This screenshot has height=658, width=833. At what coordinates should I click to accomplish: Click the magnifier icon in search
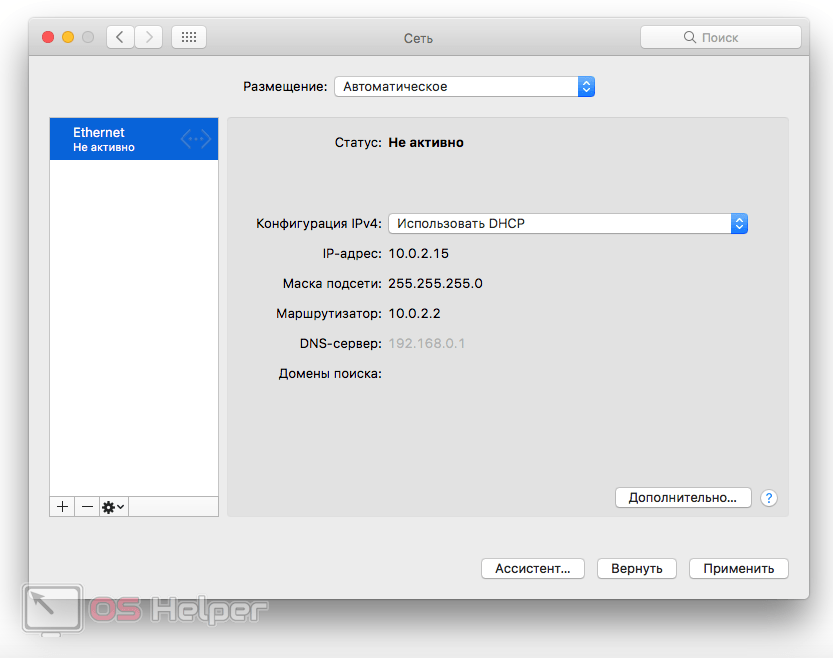click(x=689, y=37)
